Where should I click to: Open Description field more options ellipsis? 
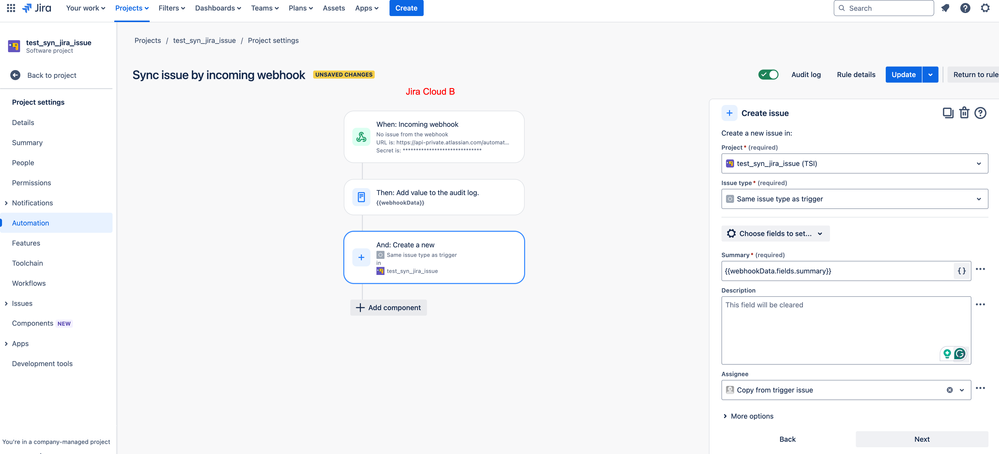[981, 304]
